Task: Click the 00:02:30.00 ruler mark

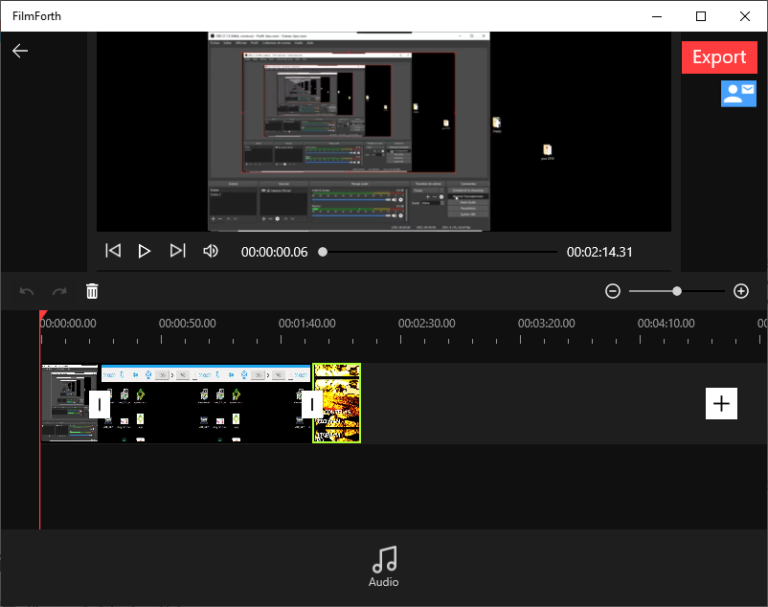Action: pyautogui.click(x=427, y=323)
